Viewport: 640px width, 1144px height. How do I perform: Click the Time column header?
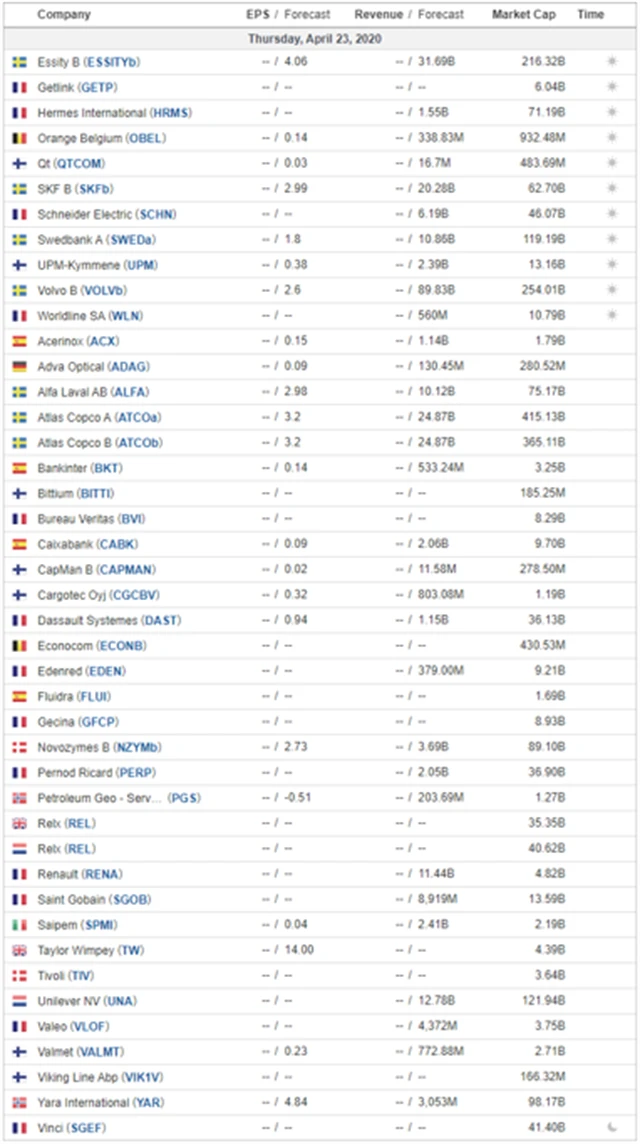coord(590,15)
